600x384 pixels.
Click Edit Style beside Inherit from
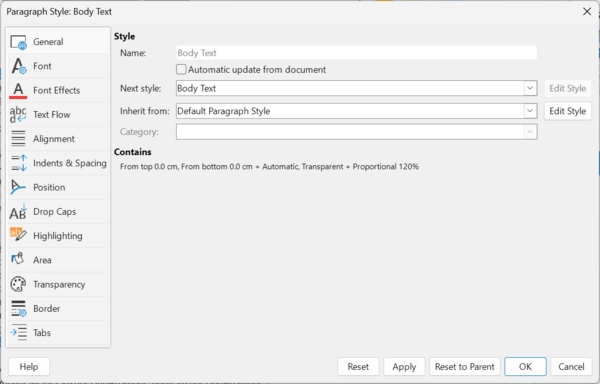pyautogui.click(x=568, y=111)
